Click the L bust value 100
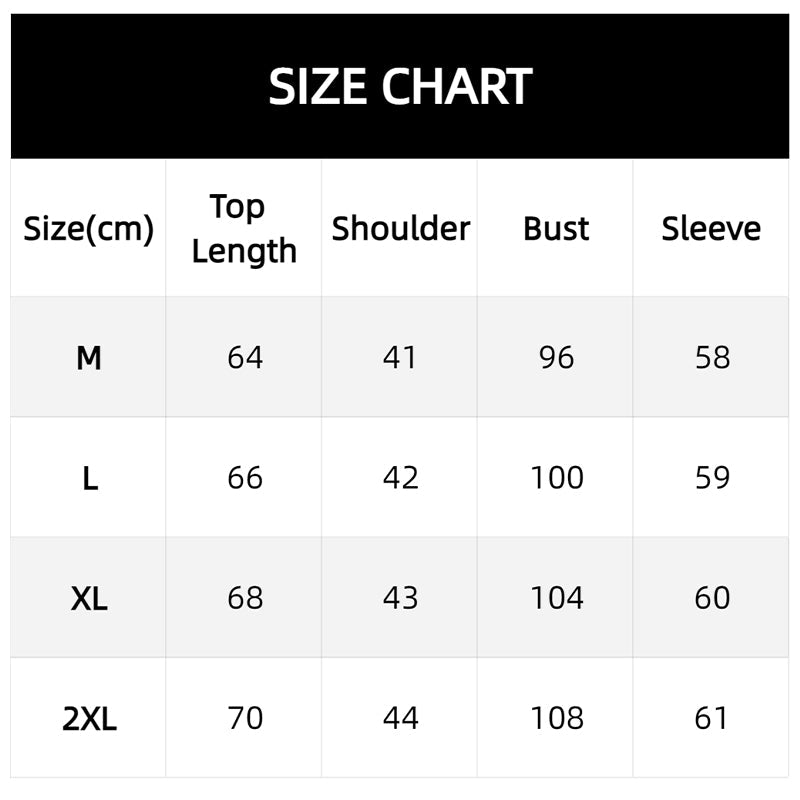The height and width of the screenshot is (800, 800). click(556, 478)
